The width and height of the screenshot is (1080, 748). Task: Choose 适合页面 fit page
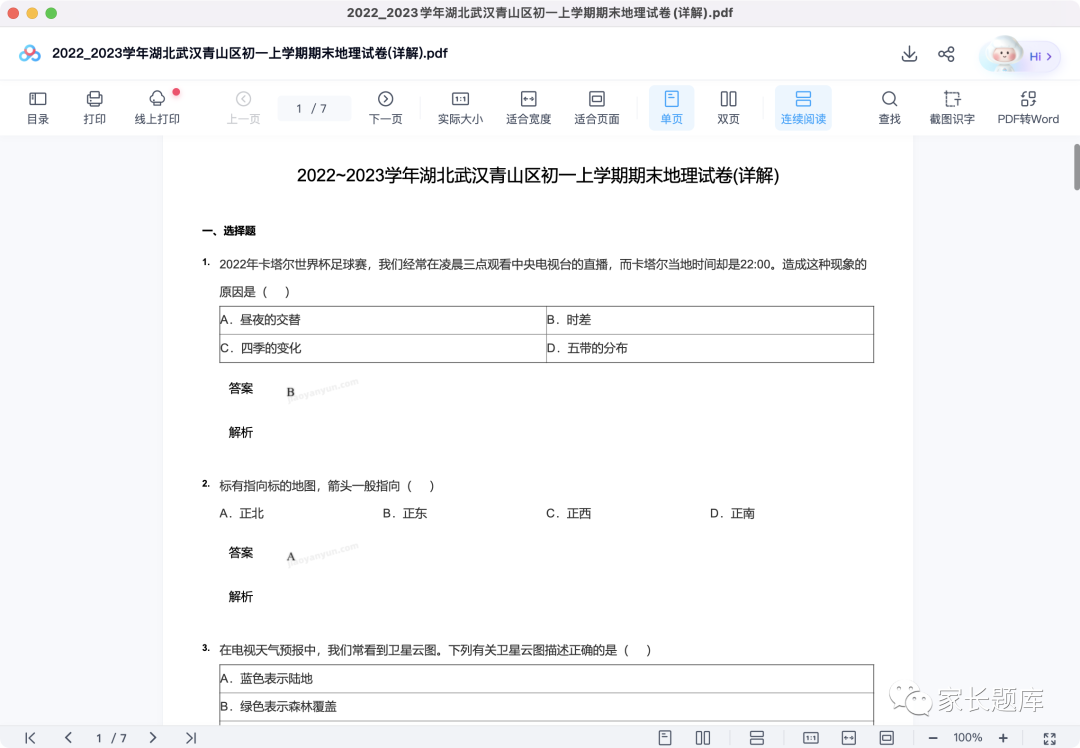tap(596, 108)
